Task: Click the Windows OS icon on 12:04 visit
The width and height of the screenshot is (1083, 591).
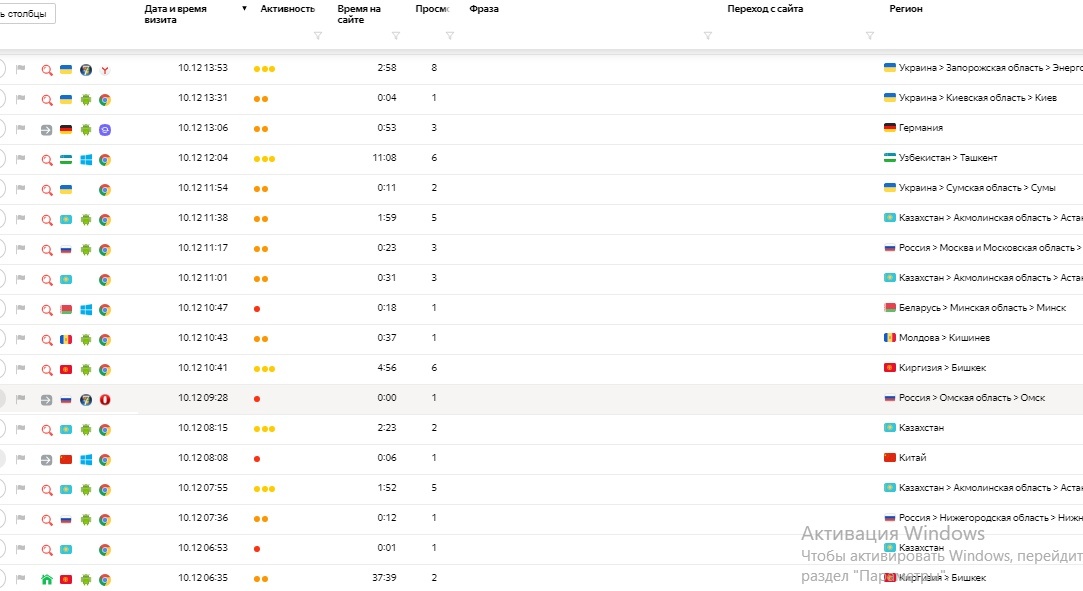Action: click(86, 159)
